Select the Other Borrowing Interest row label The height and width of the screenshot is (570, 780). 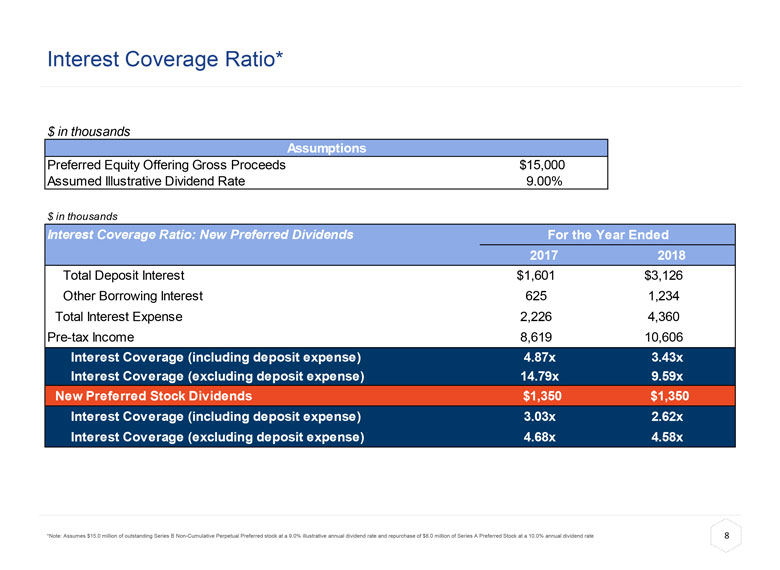(x=132, y=296)
